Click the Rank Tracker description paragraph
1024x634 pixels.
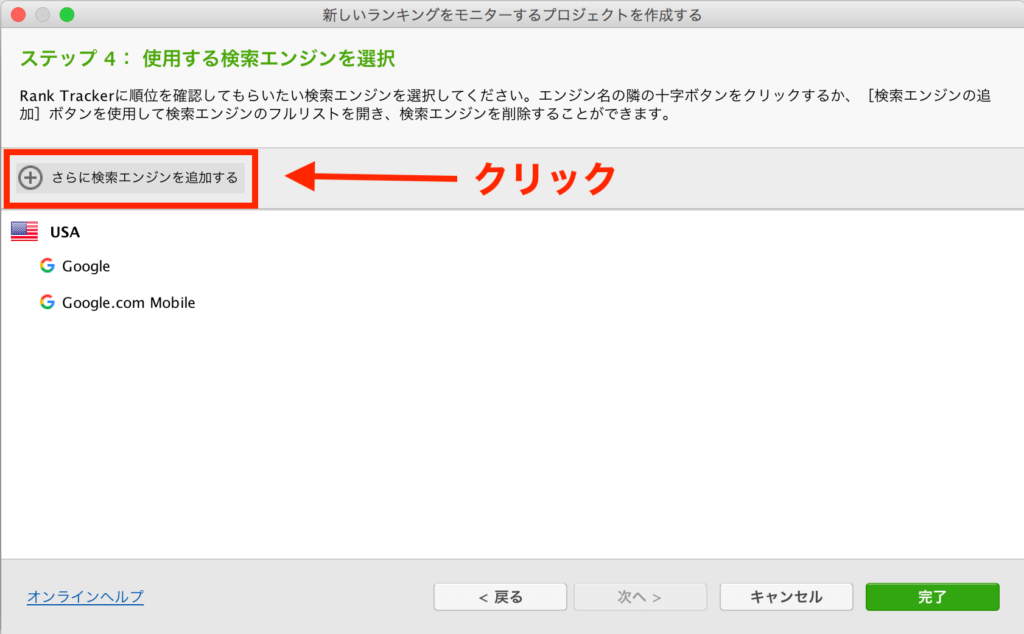coord(505,105)
